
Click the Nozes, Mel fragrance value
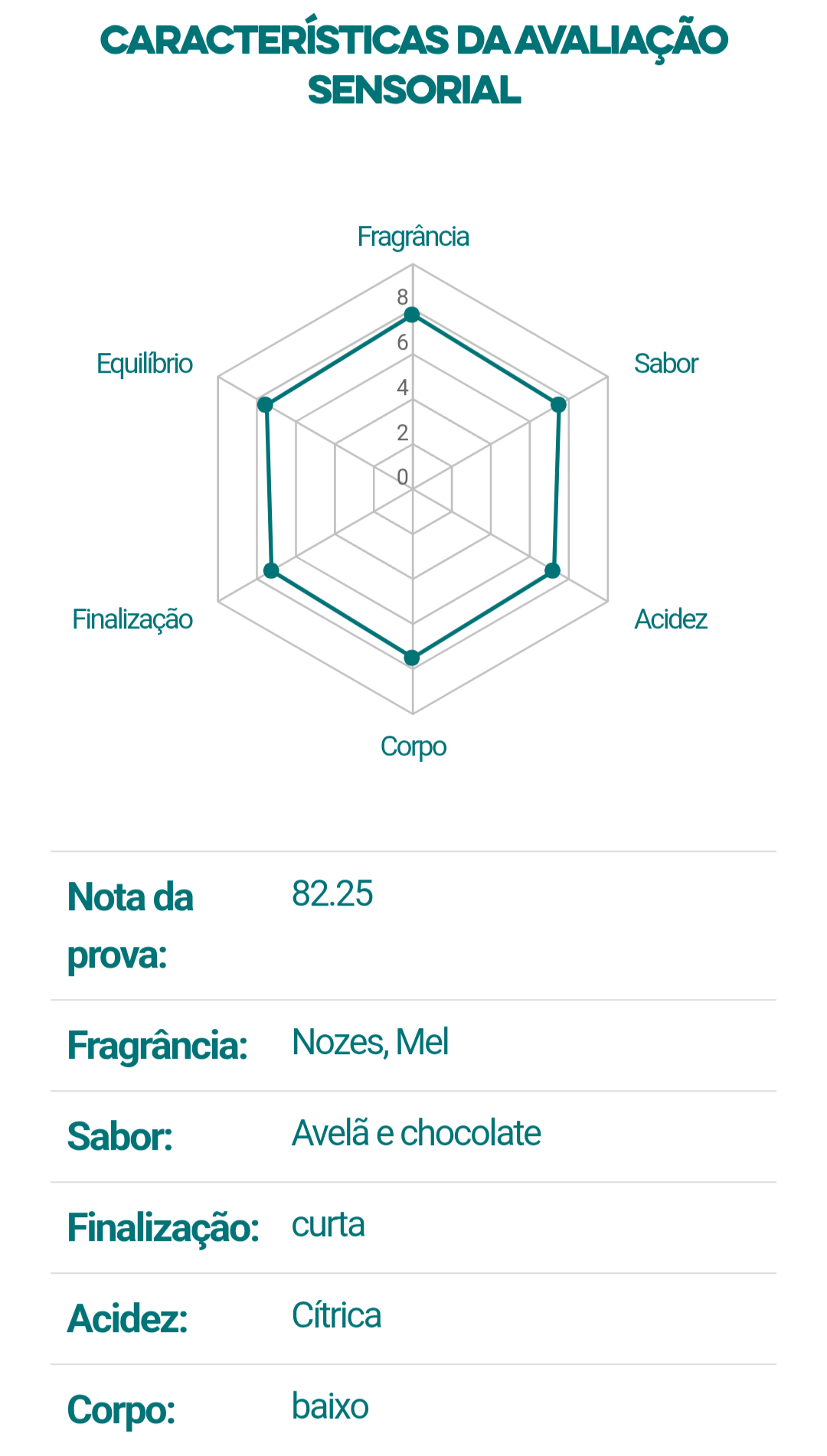point(370,1042)
